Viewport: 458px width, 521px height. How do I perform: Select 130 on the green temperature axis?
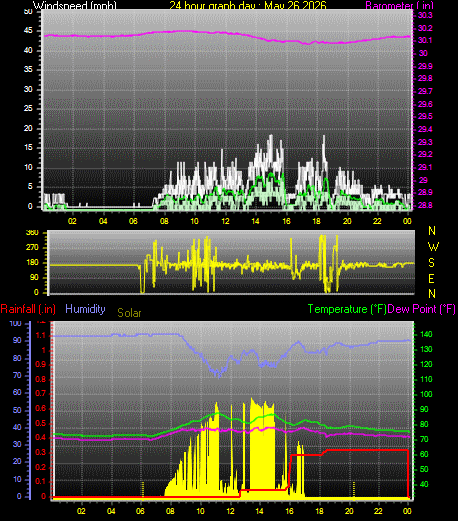426,349
